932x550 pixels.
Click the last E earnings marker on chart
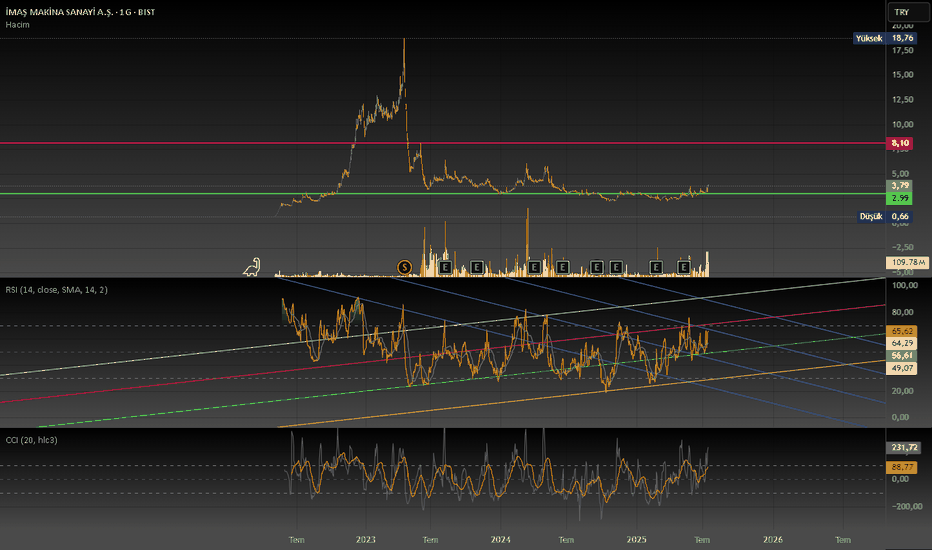pos(684,267)
